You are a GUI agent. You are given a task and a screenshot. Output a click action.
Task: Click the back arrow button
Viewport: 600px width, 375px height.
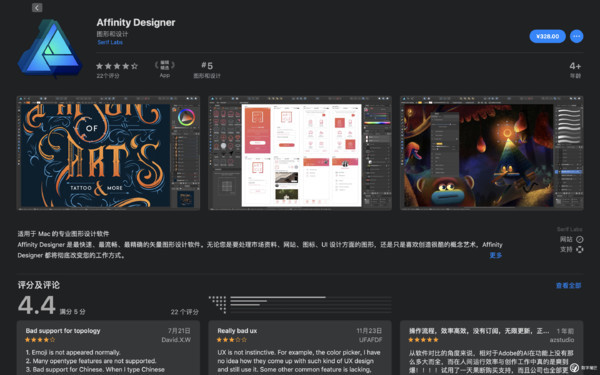[x=37, y=8]
